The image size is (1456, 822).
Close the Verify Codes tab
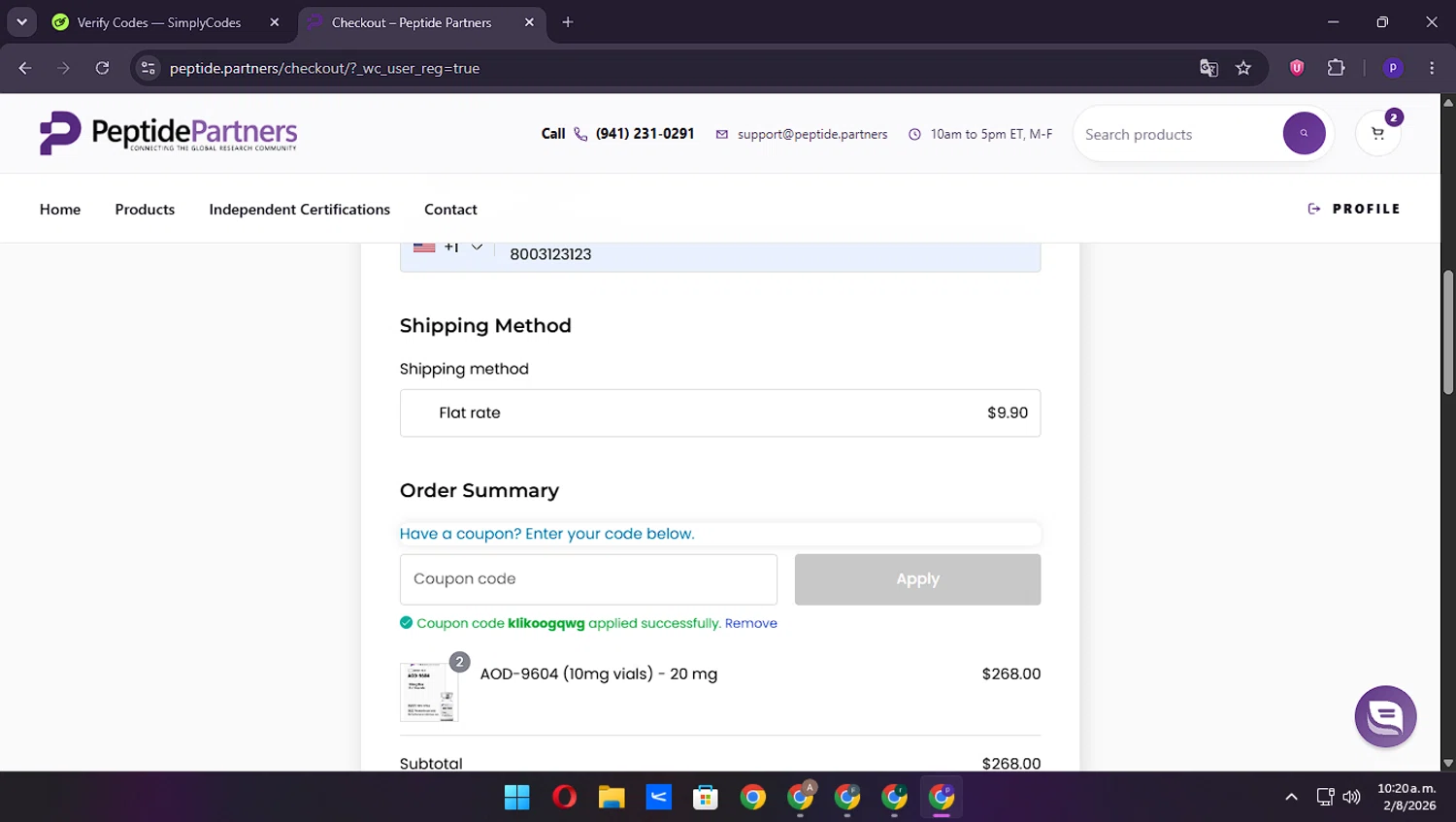pos(275,22)
